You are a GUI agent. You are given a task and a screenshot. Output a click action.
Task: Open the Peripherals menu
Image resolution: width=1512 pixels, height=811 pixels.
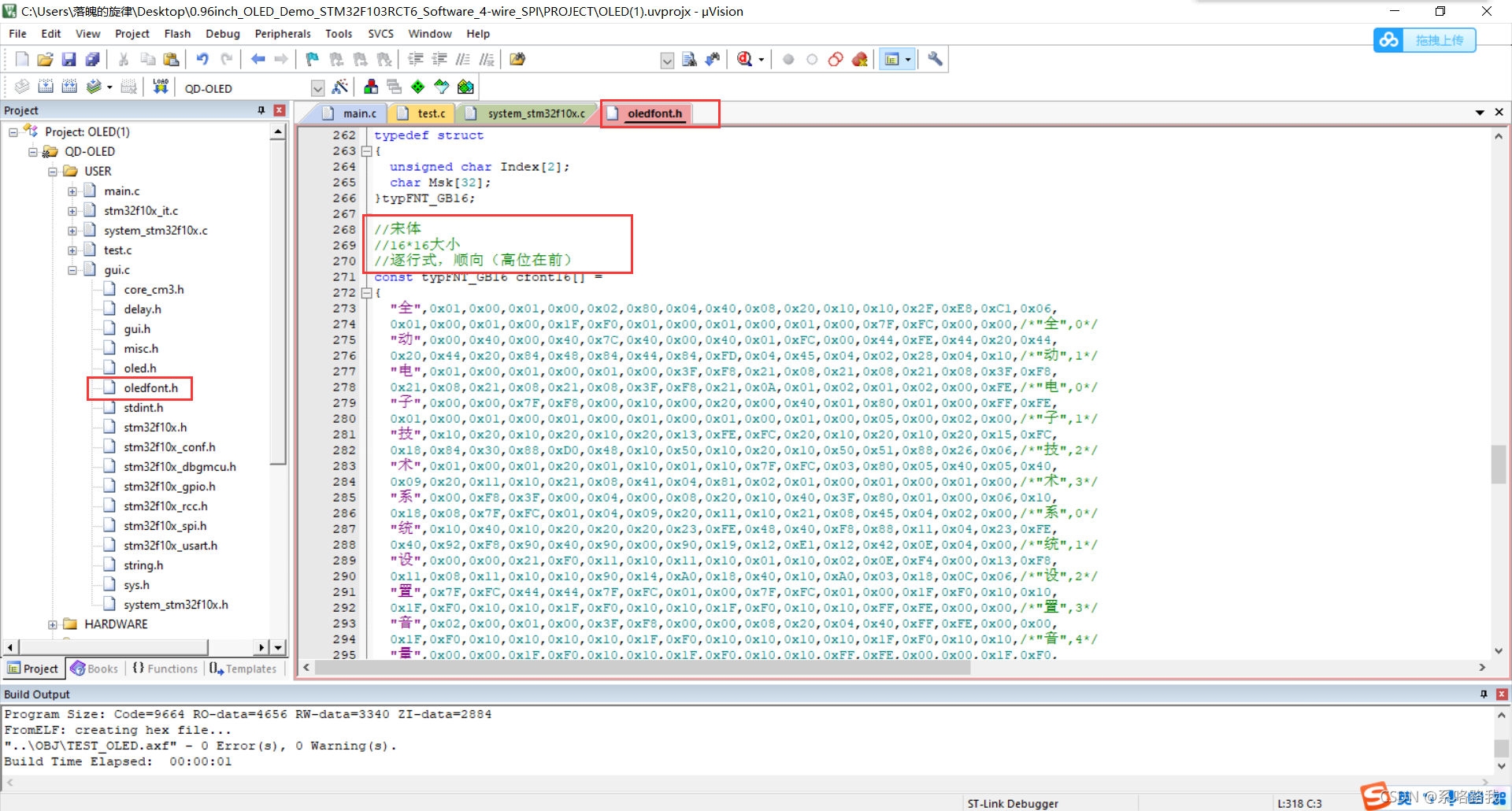pyautogui.click(x=283, y=34)
